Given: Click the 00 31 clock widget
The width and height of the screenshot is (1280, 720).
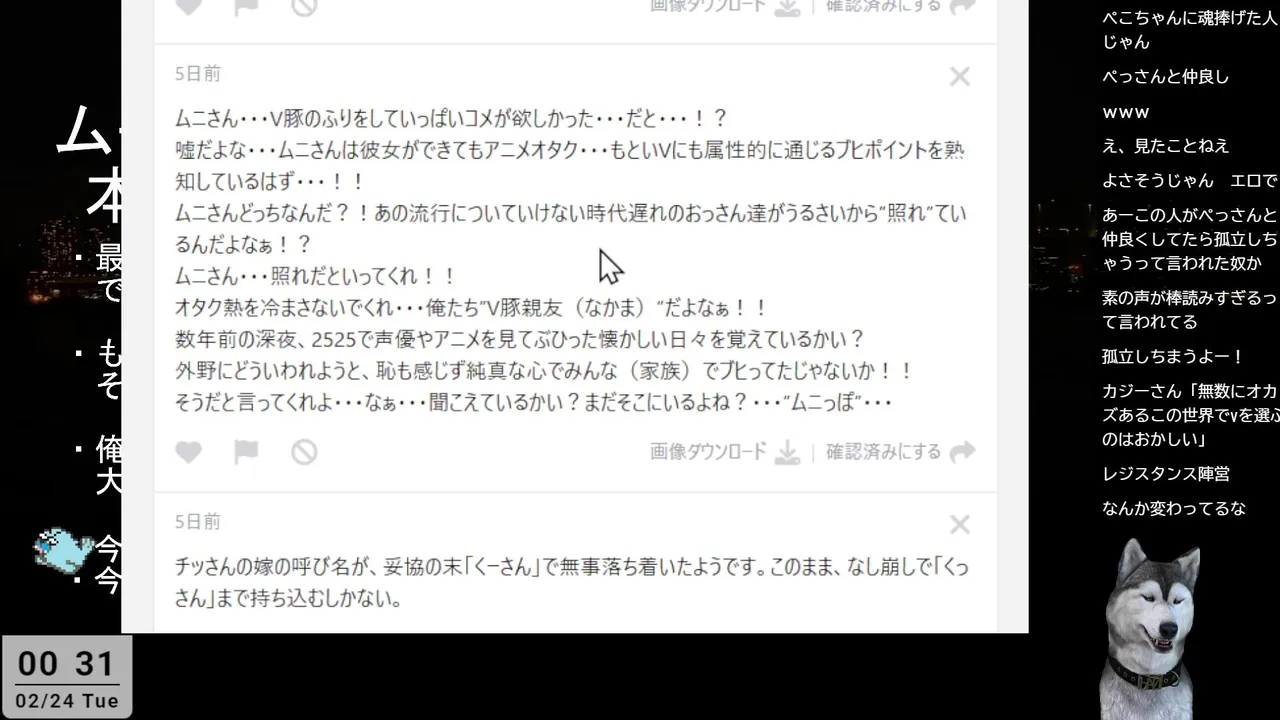Looking at the screenshot, I should 66,677.
